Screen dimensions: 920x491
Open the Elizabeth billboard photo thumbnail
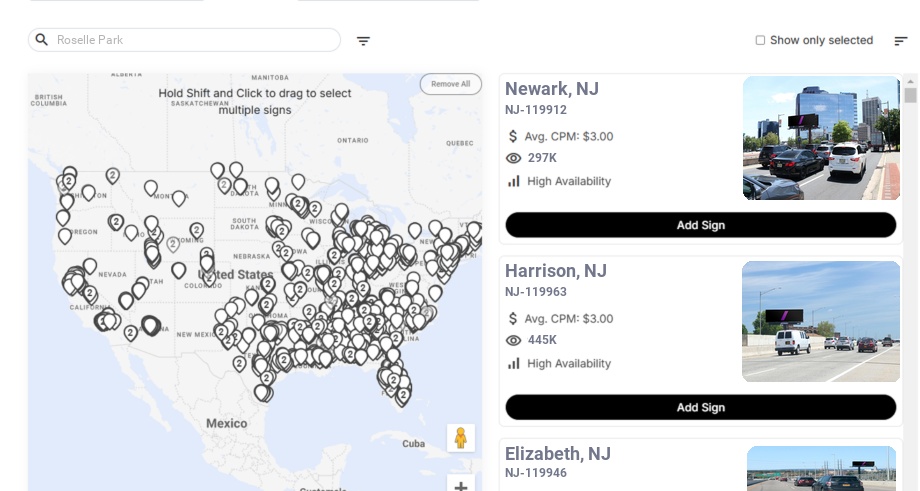click(x=821, y=469)
